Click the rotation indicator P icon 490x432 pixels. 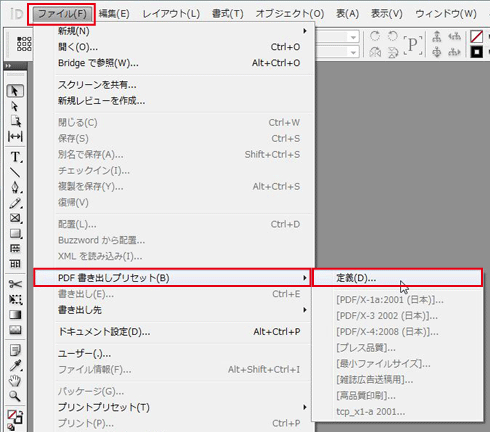pyautogui.click(x=413, y=44)
